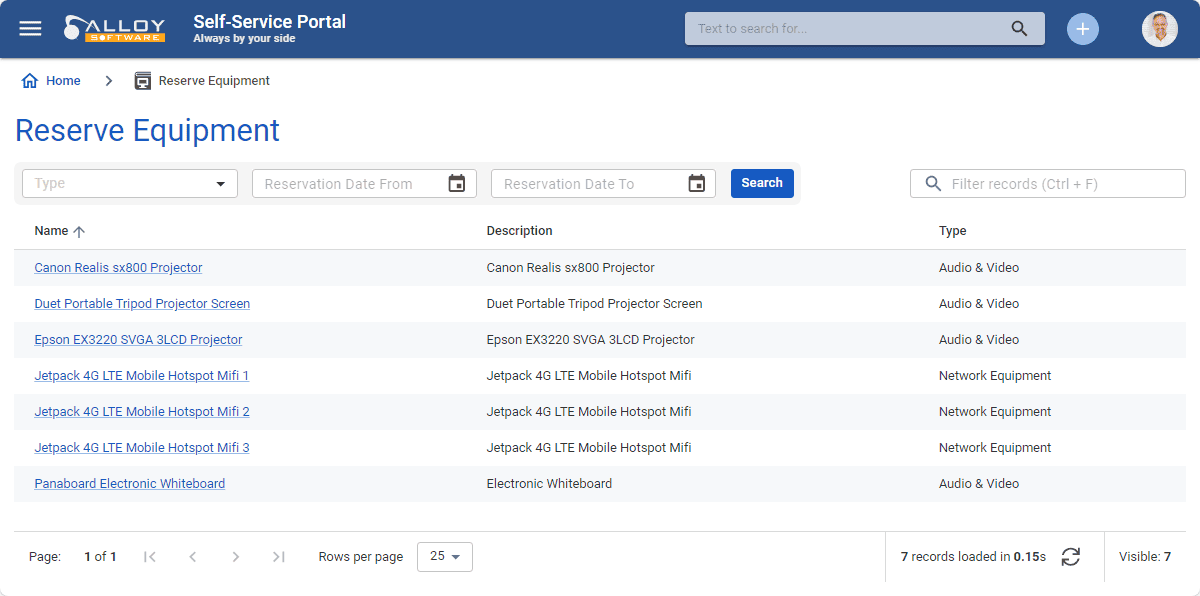Screen dimensions: 1200x596
Task: Open the Rows per page dropdown
Action: coord(445,557)
